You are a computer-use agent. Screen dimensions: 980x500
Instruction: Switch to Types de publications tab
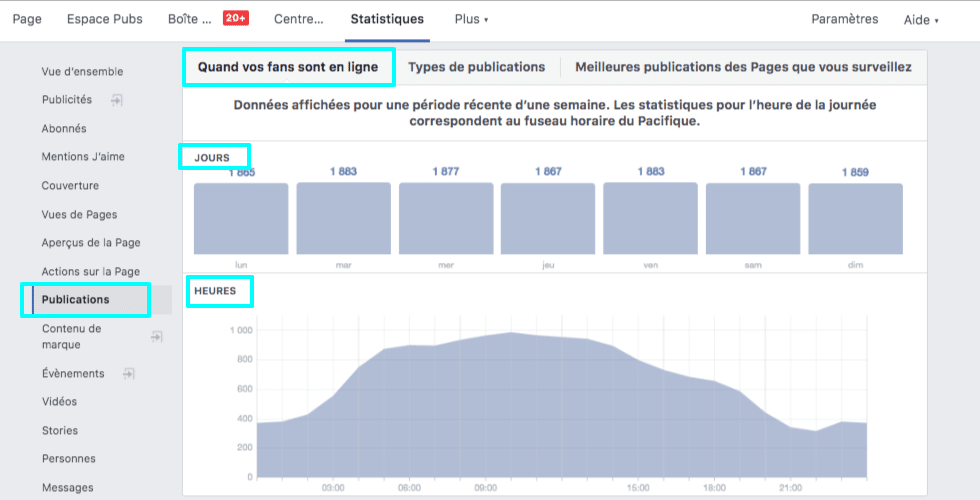[x=476, y=67]
